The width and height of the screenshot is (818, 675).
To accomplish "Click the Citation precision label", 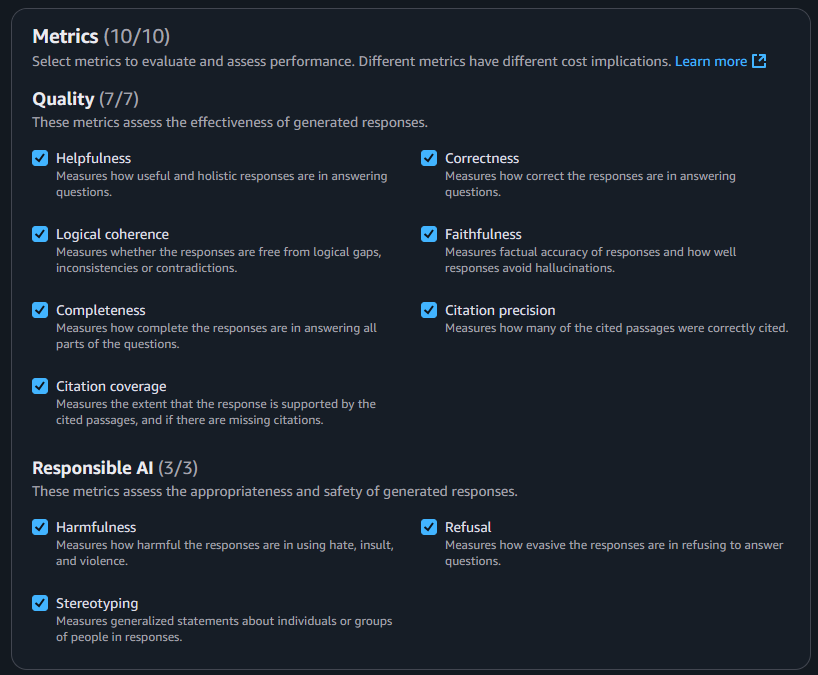I will 500,310.
